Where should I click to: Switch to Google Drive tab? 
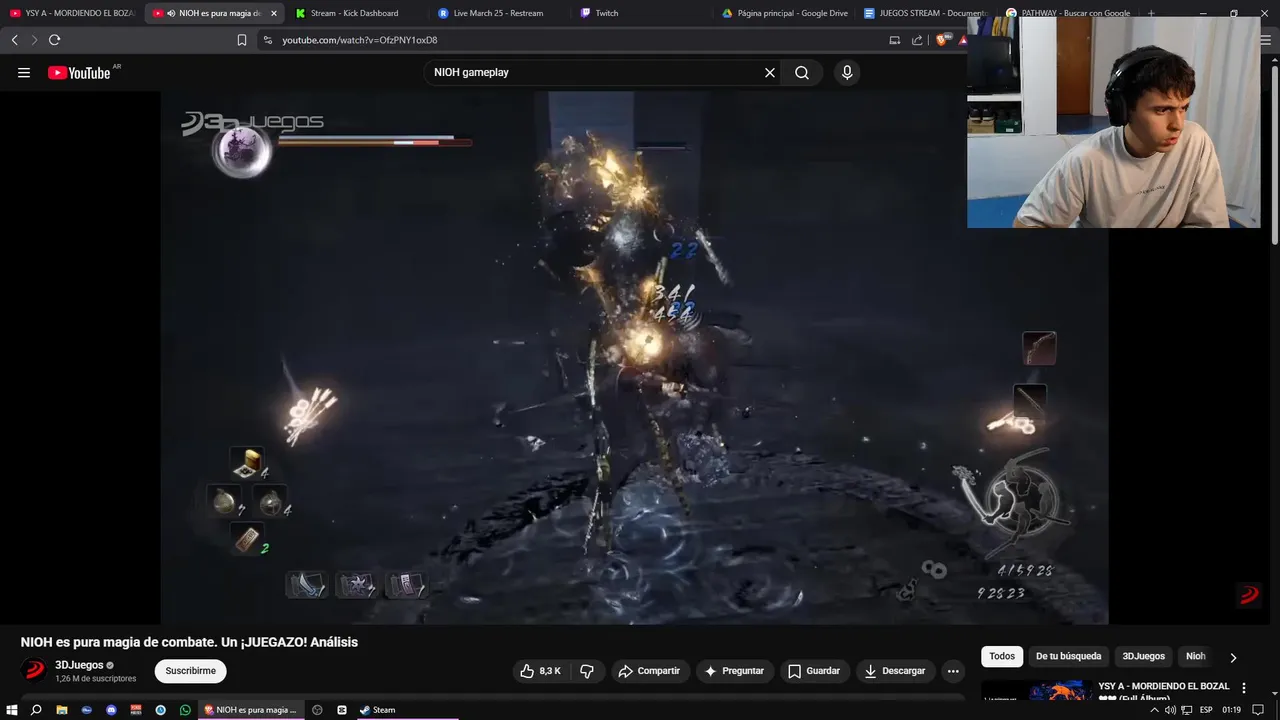coord(784,13)
